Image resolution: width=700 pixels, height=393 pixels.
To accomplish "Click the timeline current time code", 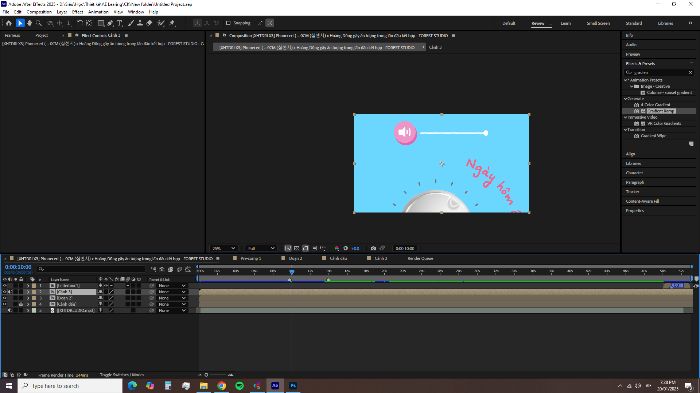I will click(x=18, y=267).
